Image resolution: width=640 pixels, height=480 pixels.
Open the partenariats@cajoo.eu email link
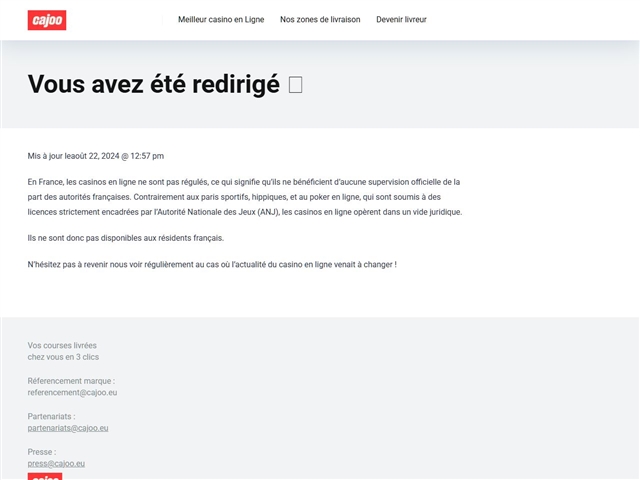click(x=68, y=428)
